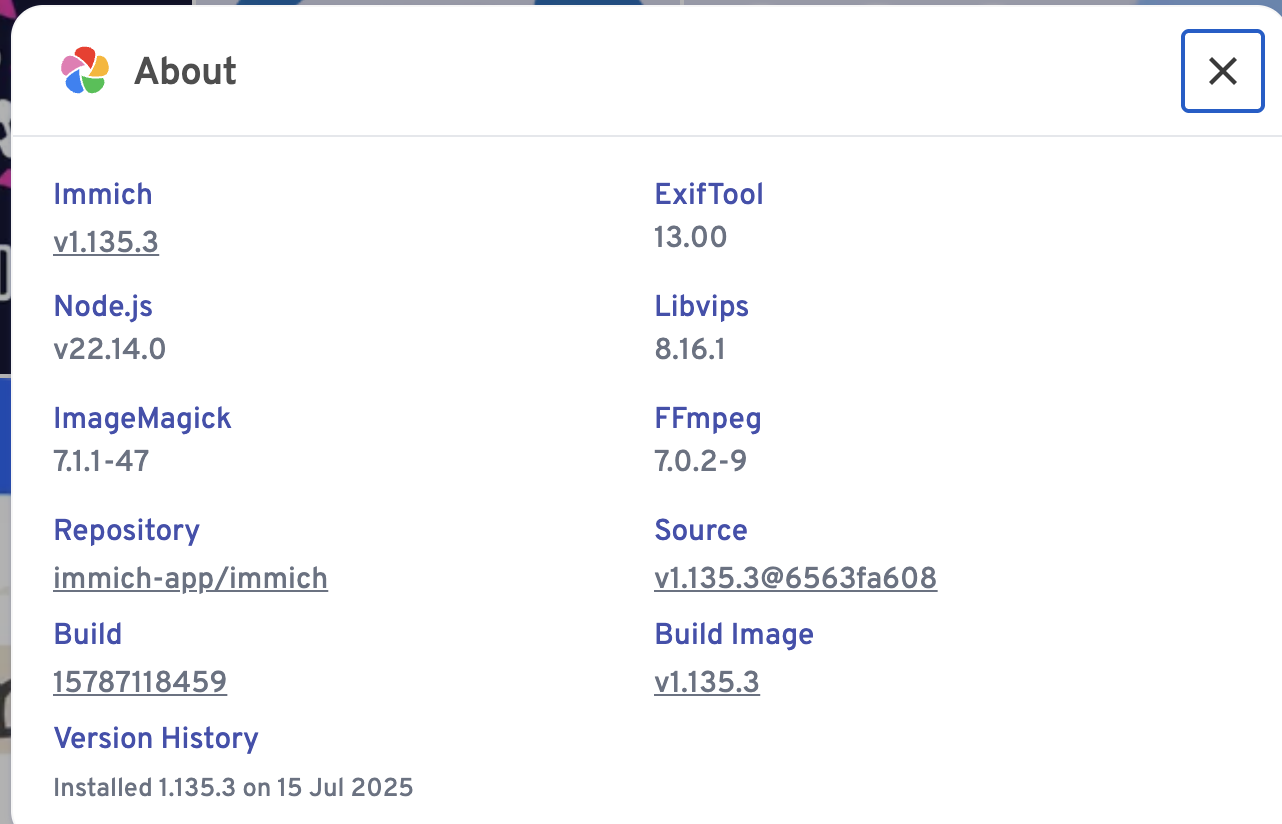The width and height of the screenshot is (1282, 824).
Task: Click the ImageMagick label
Action: 142,418
